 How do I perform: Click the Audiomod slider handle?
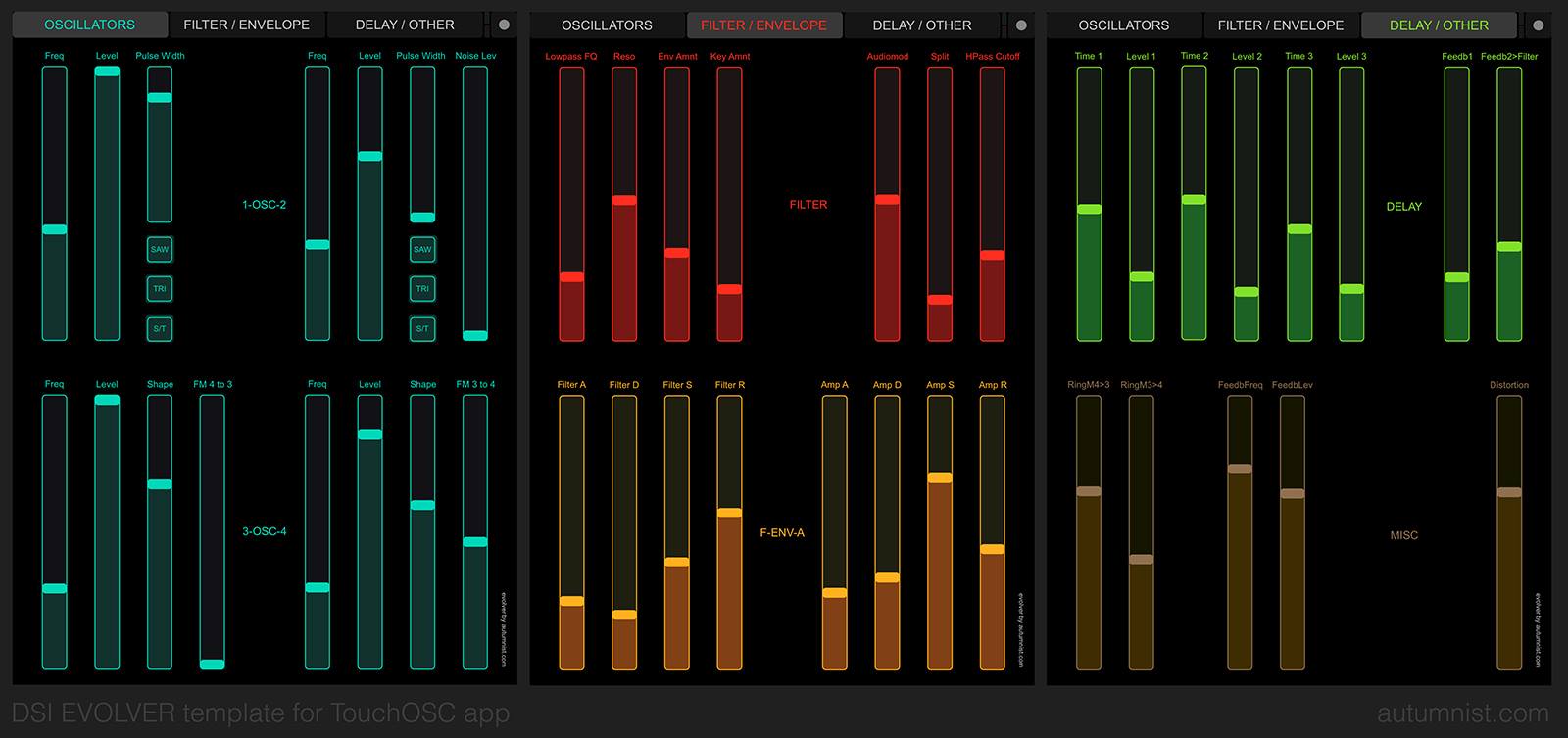(x=887, y=200)
